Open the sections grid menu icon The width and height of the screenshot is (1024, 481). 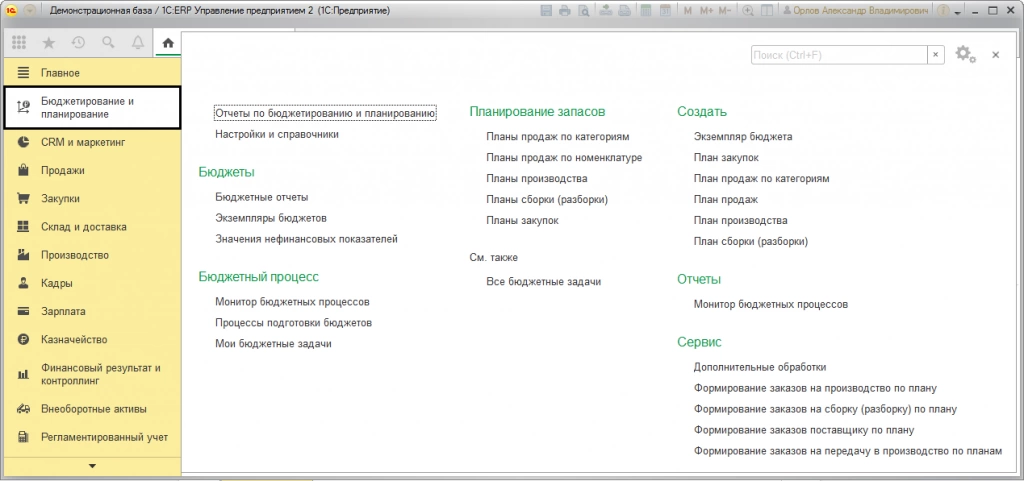pyautogui.click(x=19, y=43)
